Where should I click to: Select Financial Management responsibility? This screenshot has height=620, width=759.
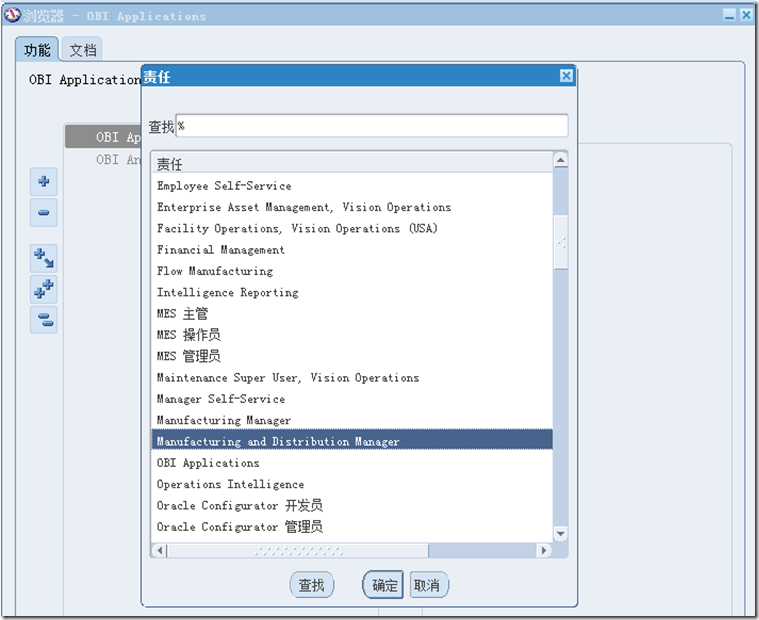point(352,250)
